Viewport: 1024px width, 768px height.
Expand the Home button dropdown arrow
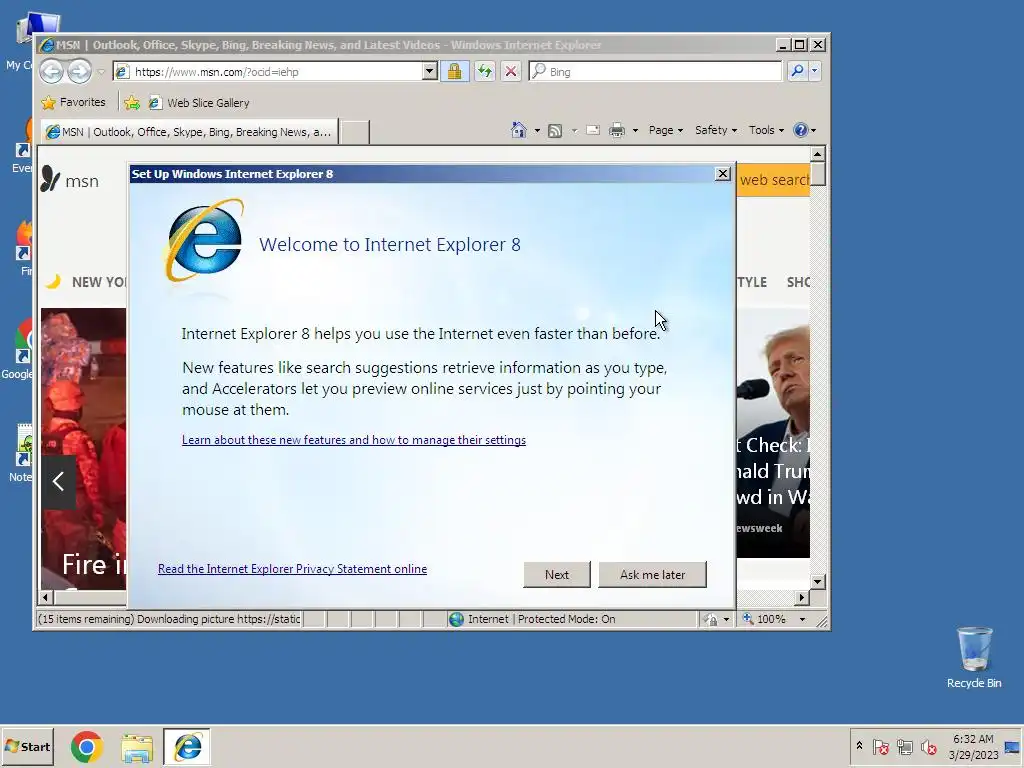tap(537, 131)
